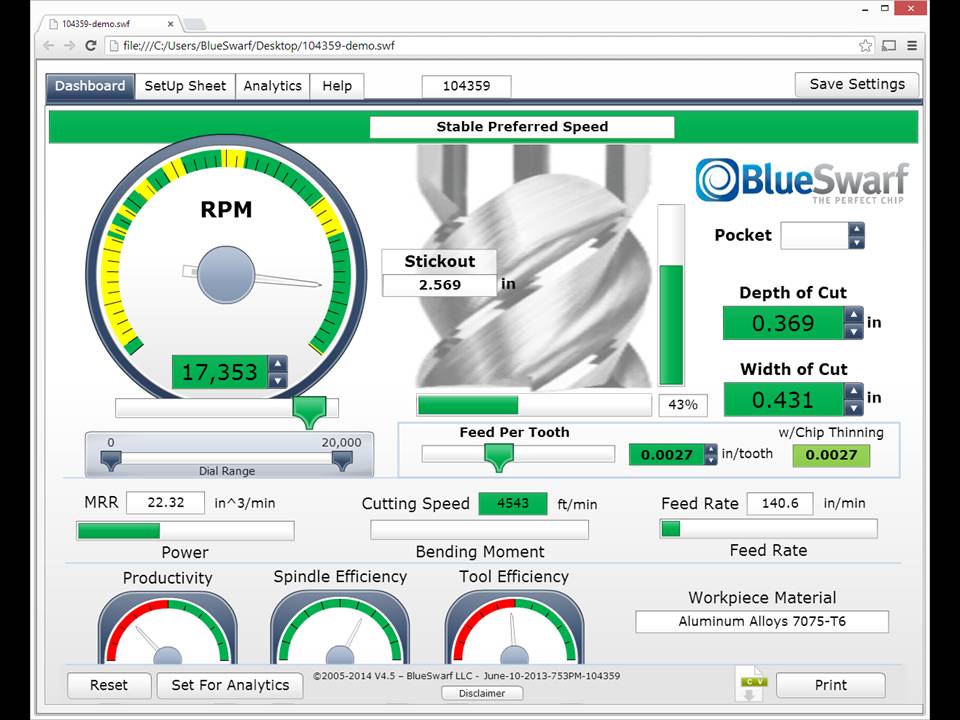
Task: Click the Bending Moment bar
Action: pyautogui.click(x=479, y=530)
